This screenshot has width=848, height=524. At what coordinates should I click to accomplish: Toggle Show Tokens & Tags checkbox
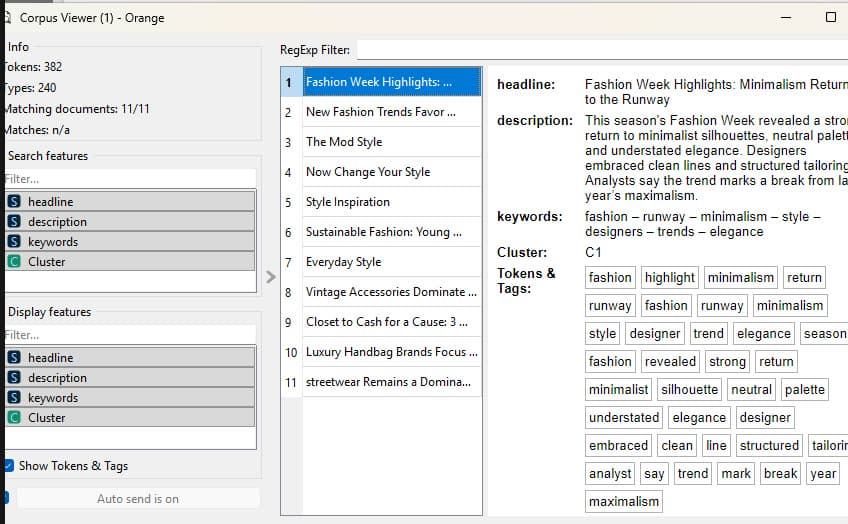click(9, 466)
